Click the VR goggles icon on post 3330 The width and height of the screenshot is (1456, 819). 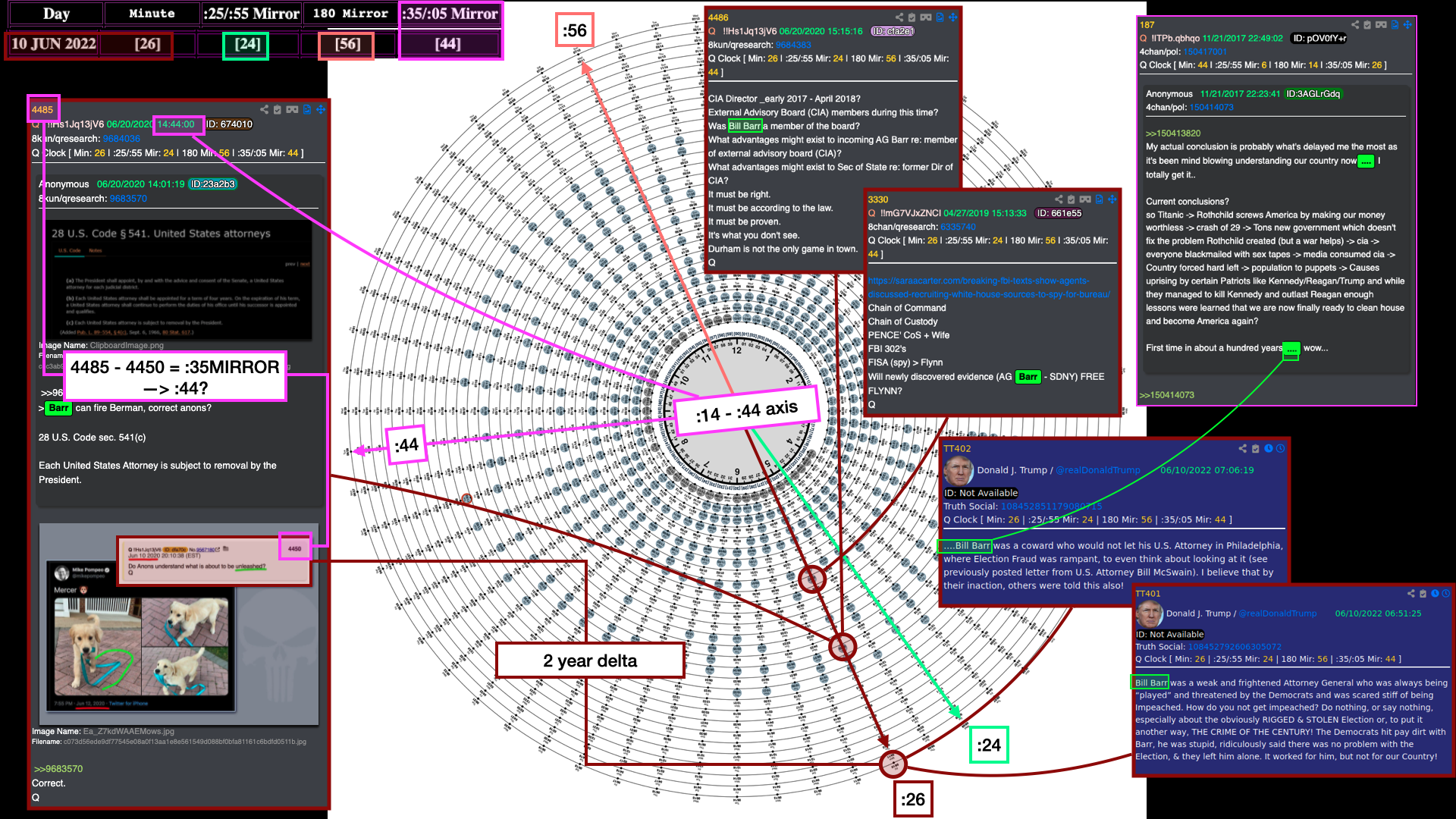coord(1085,199)
